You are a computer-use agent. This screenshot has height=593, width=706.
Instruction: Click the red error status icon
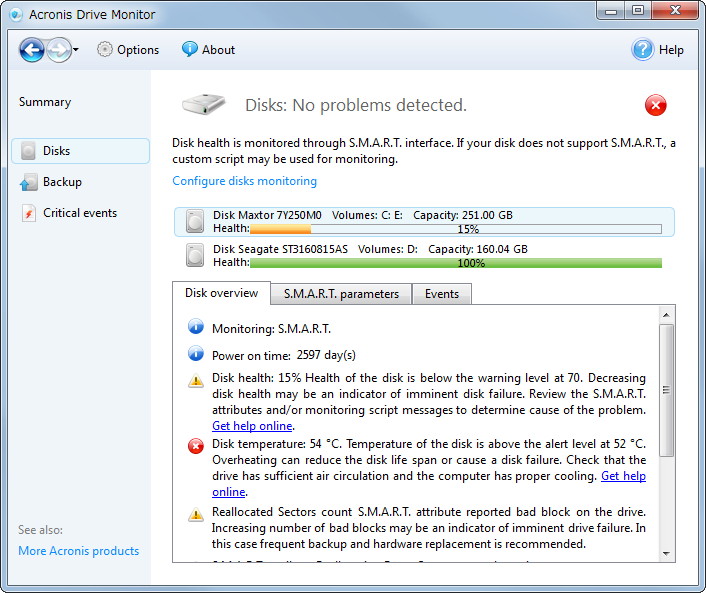[x=656, y=105]
